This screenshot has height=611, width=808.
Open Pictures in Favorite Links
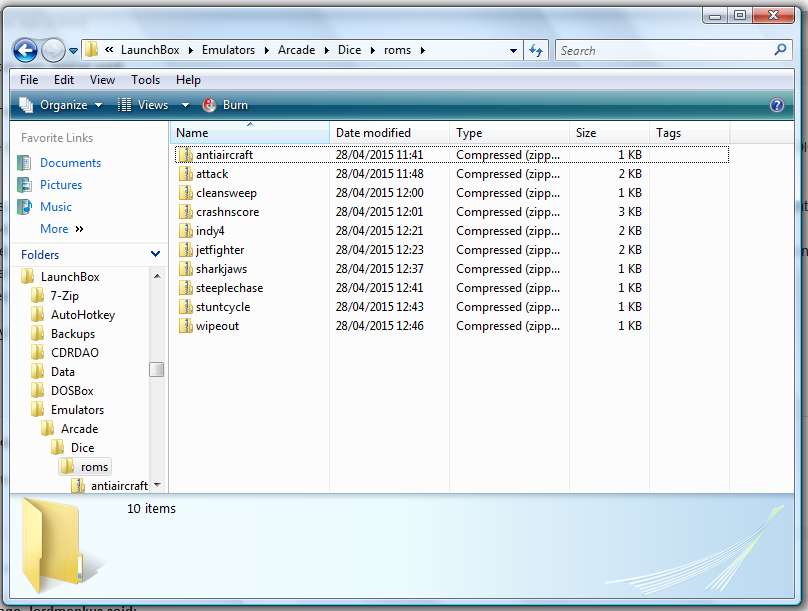coord(61,185)
